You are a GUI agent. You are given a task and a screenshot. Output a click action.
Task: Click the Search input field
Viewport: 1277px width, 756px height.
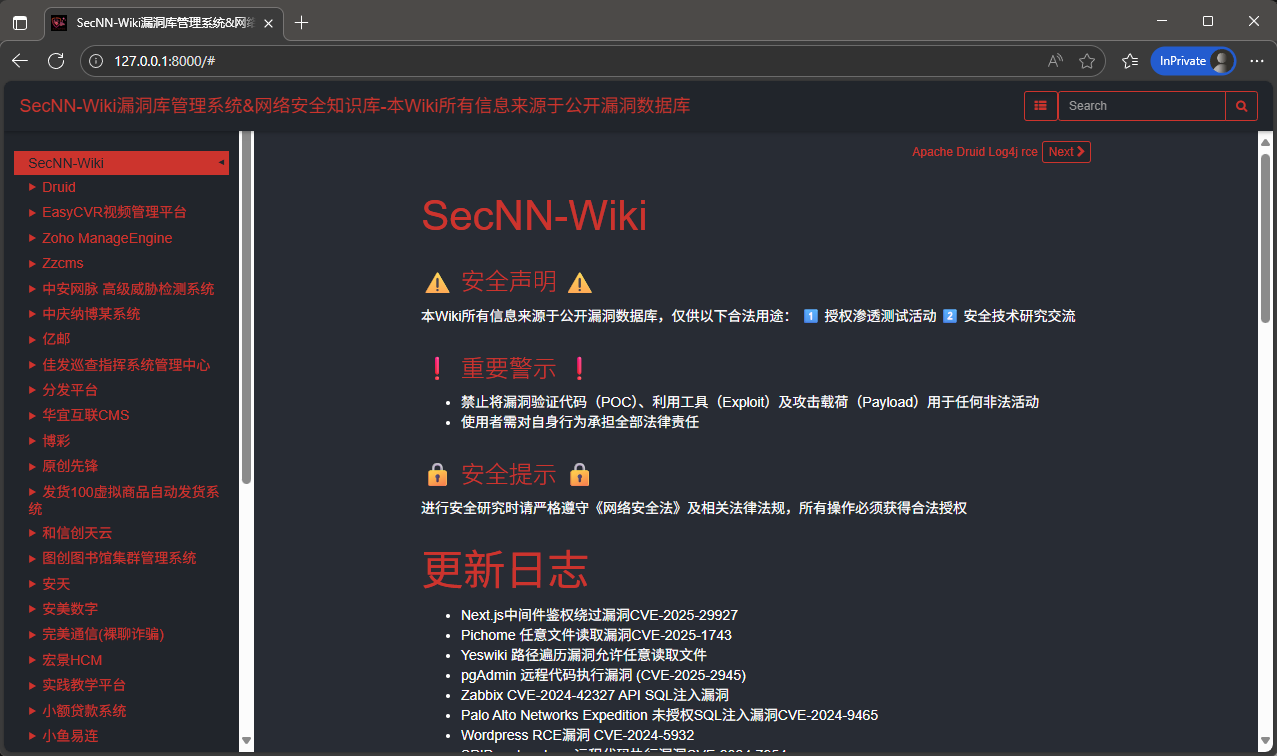1142,106
